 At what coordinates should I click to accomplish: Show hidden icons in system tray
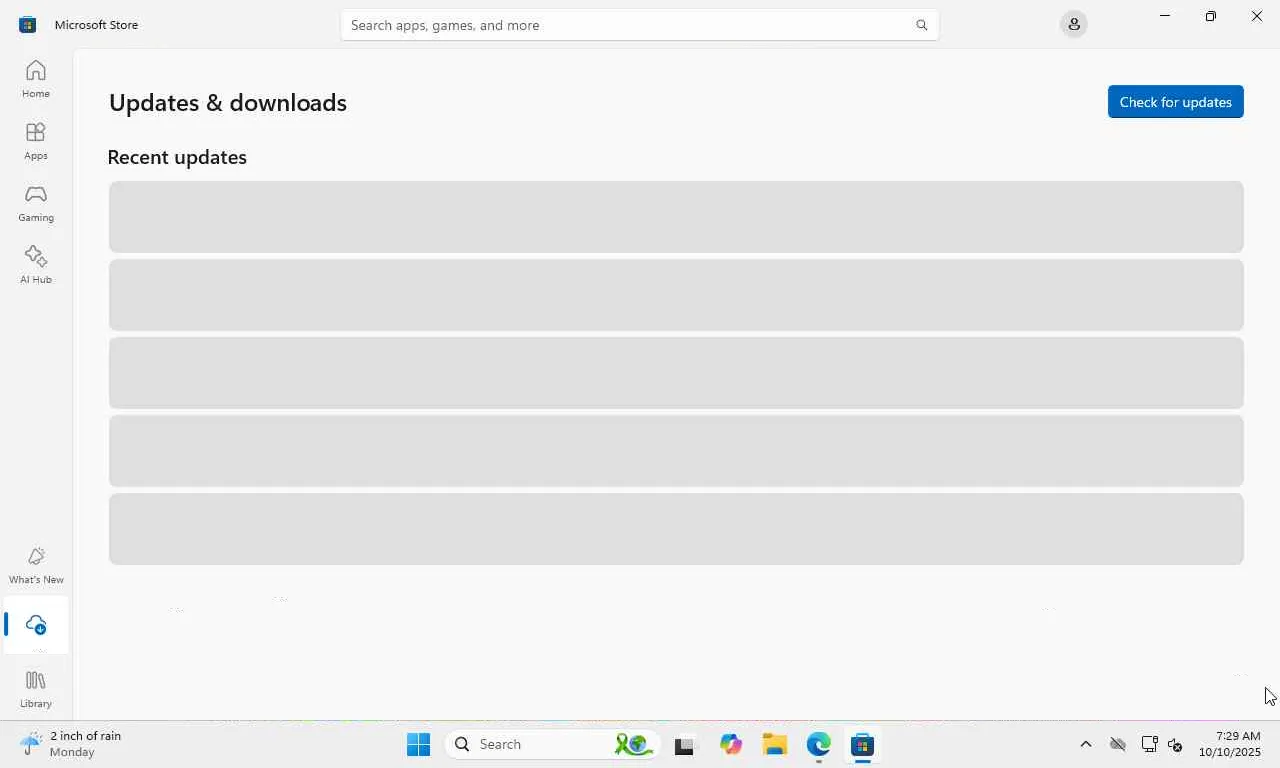pos(1086,744)
